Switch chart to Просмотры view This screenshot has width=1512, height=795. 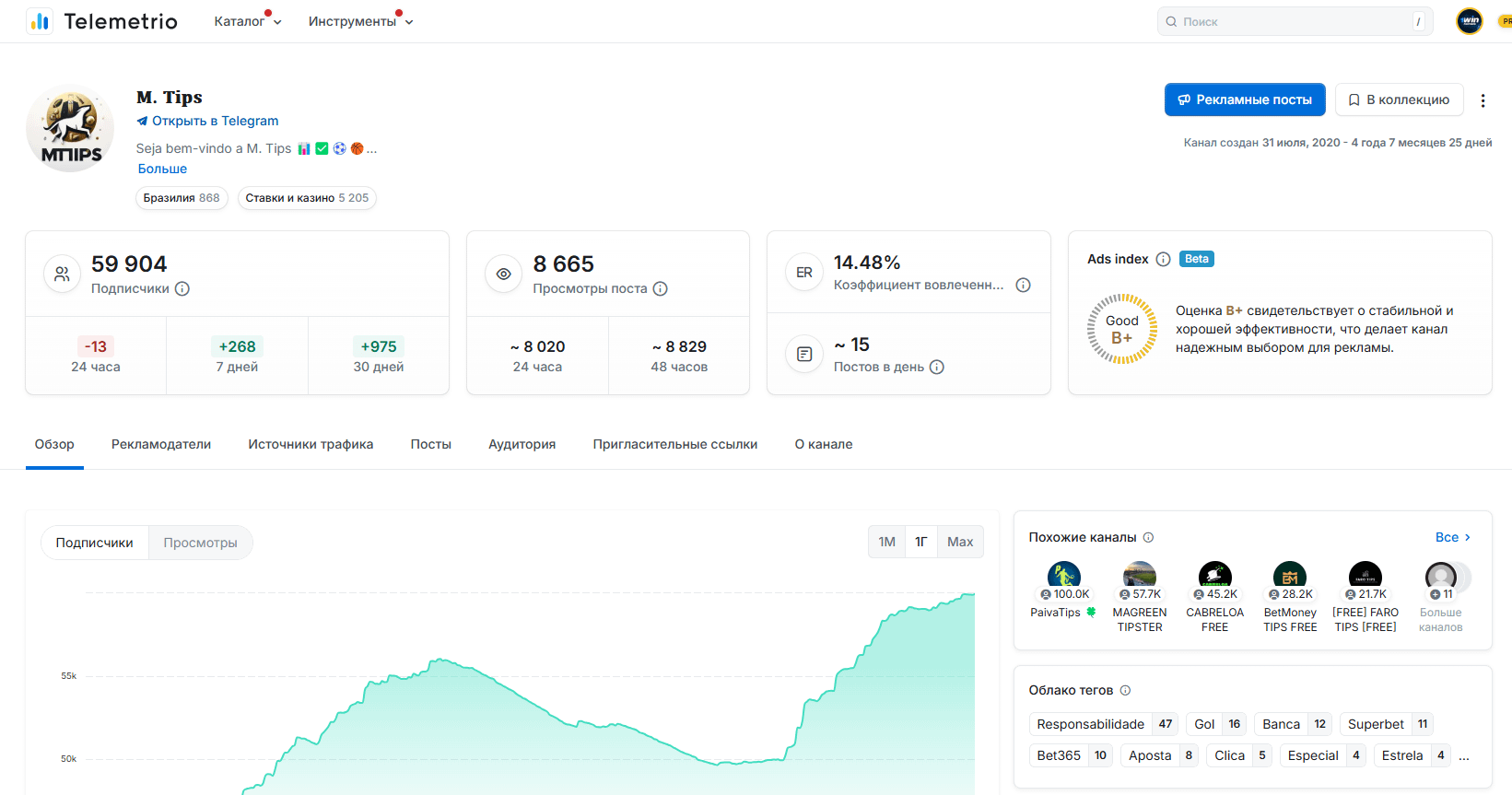pyautogui.click(x=200, y=544)
